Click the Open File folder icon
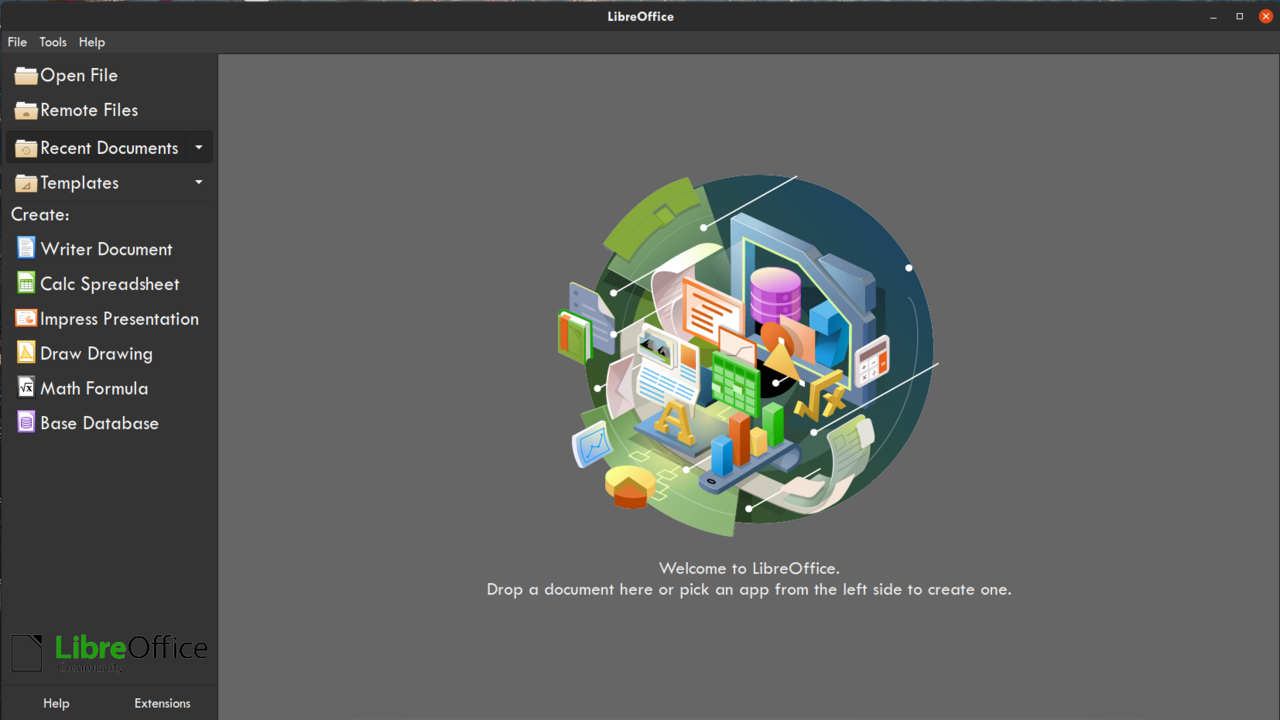Screen dimensions: 1280x720 point(26,76)
